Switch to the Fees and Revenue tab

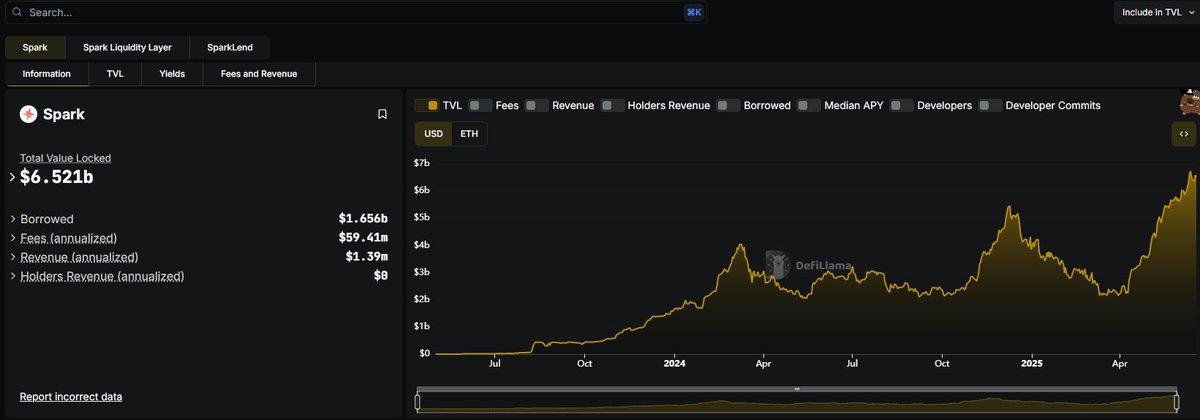coord(259,74)
